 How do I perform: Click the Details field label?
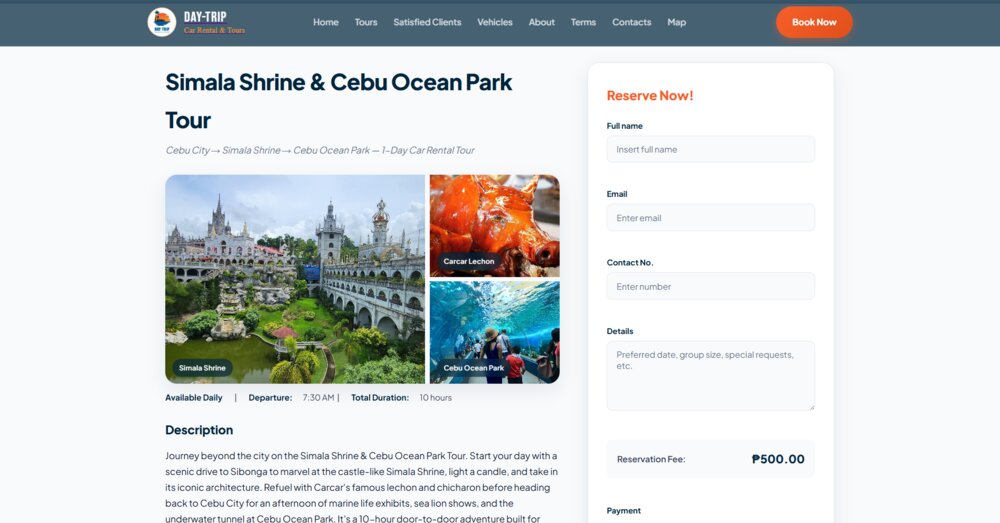pos(620,331)
